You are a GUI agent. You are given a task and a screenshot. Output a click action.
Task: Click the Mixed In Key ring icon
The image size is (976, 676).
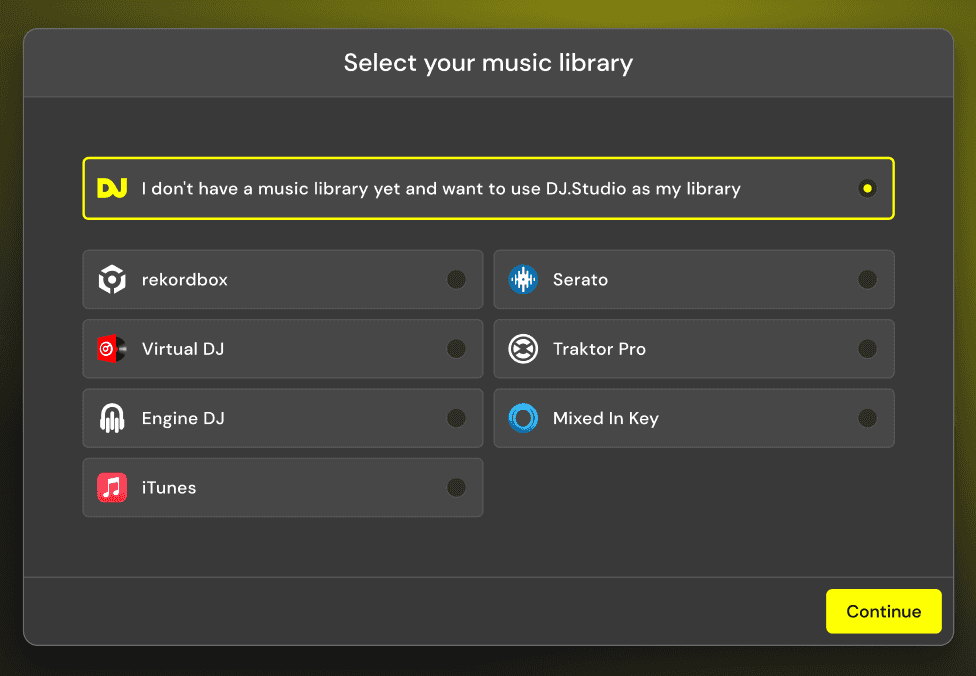(x=523, y=418)
